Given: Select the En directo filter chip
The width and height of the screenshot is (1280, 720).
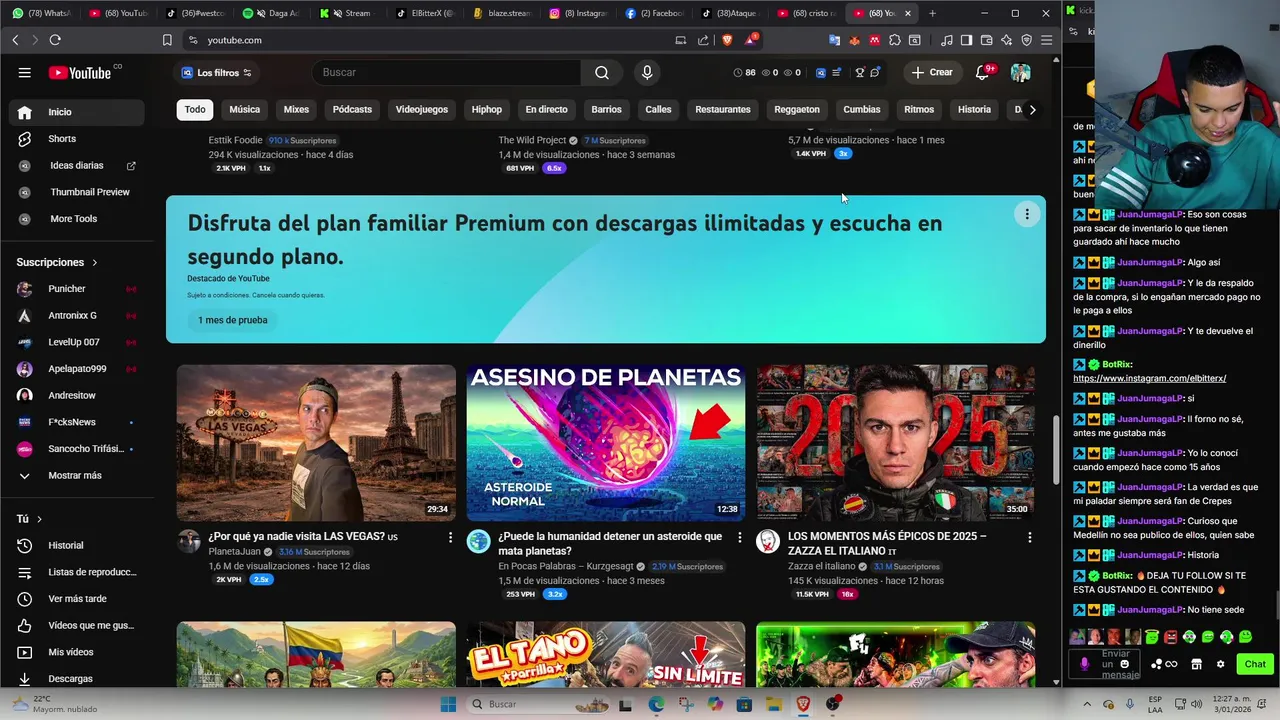Looking at the screenshot, I should tap(546, 110).
